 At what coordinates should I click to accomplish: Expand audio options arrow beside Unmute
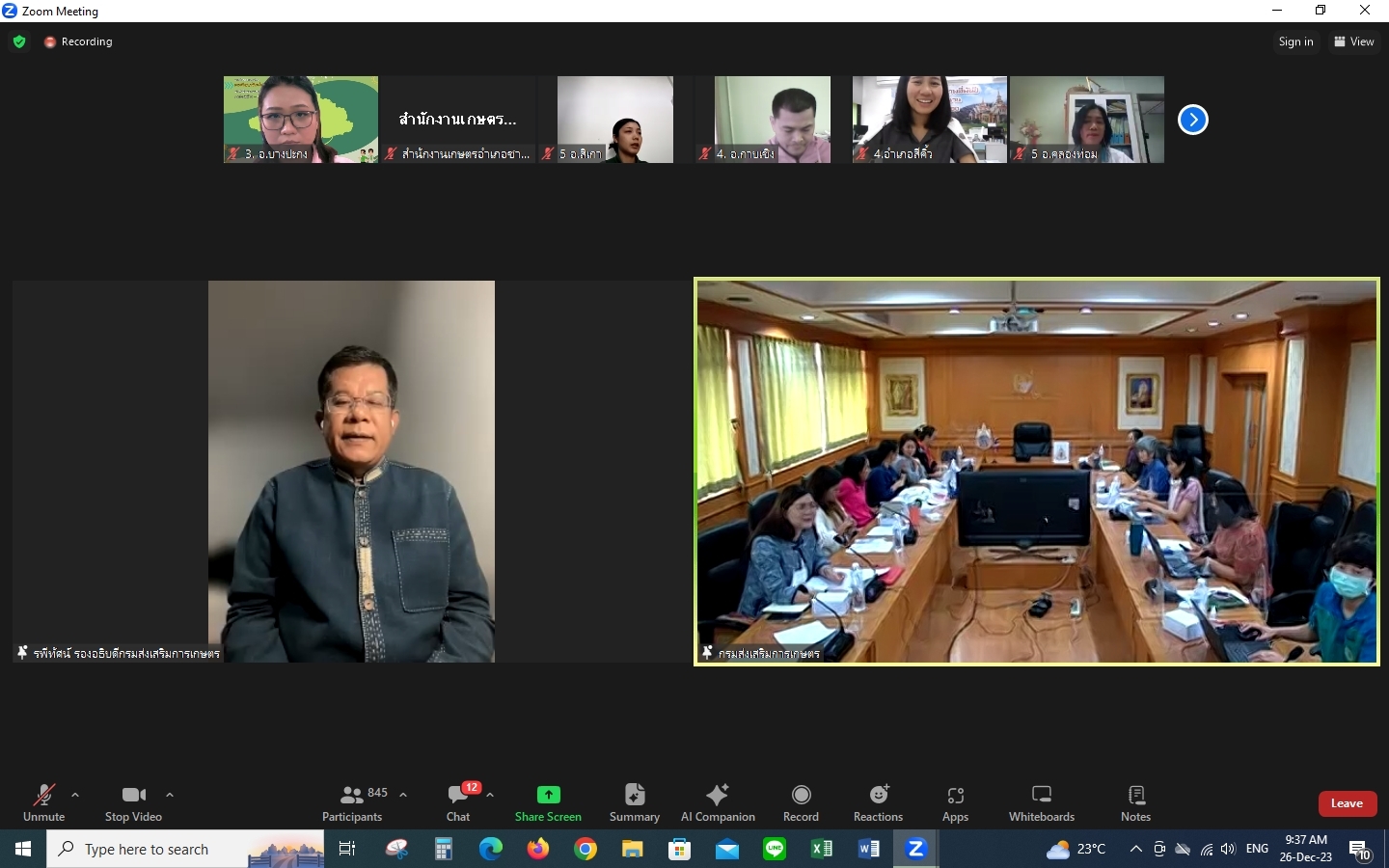75,795
